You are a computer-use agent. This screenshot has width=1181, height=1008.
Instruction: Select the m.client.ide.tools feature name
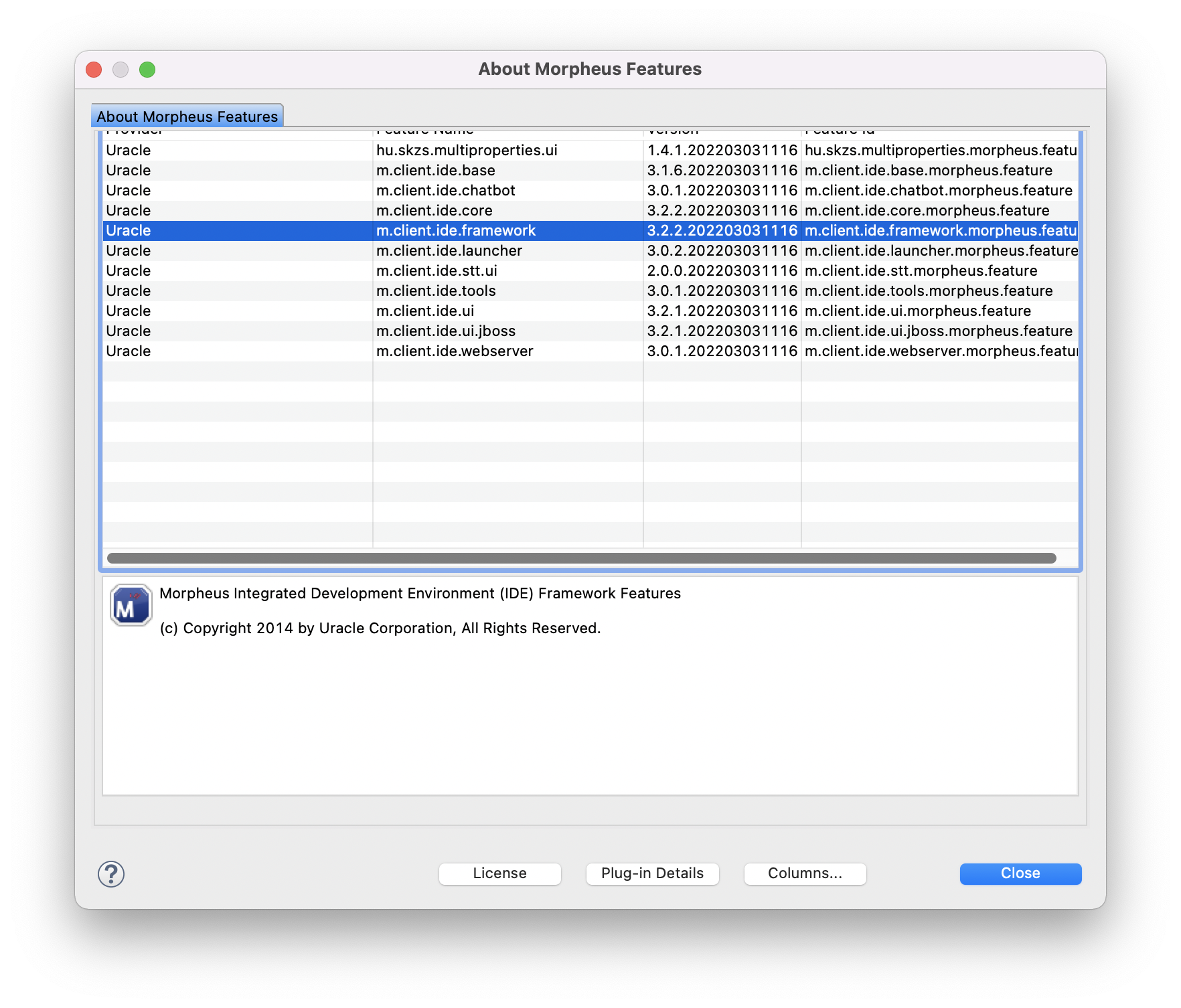pyautogui.click(x=436, y=290)
